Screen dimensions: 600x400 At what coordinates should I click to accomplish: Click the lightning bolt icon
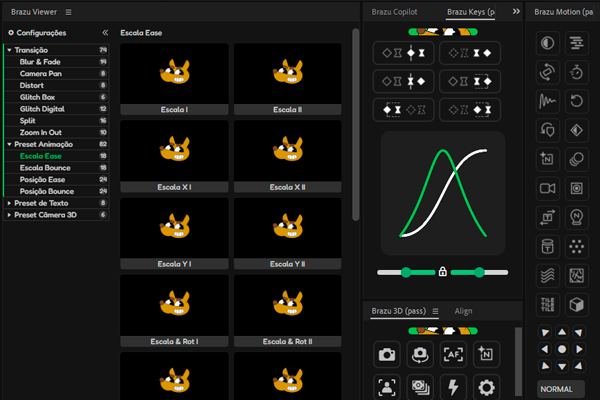click(x=453, y=387)
